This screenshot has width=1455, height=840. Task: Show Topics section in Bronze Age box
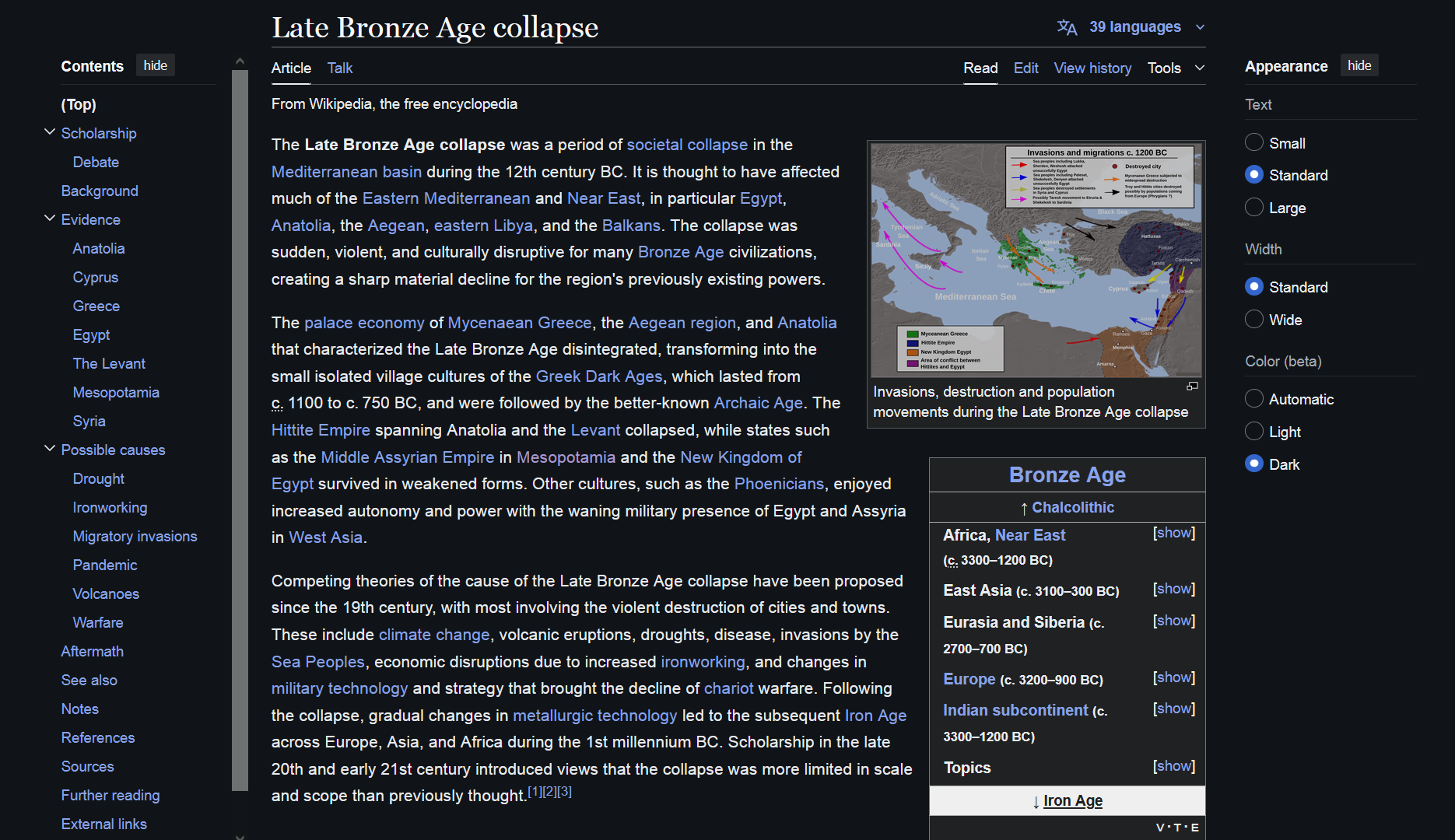[x=1174, y=766]
